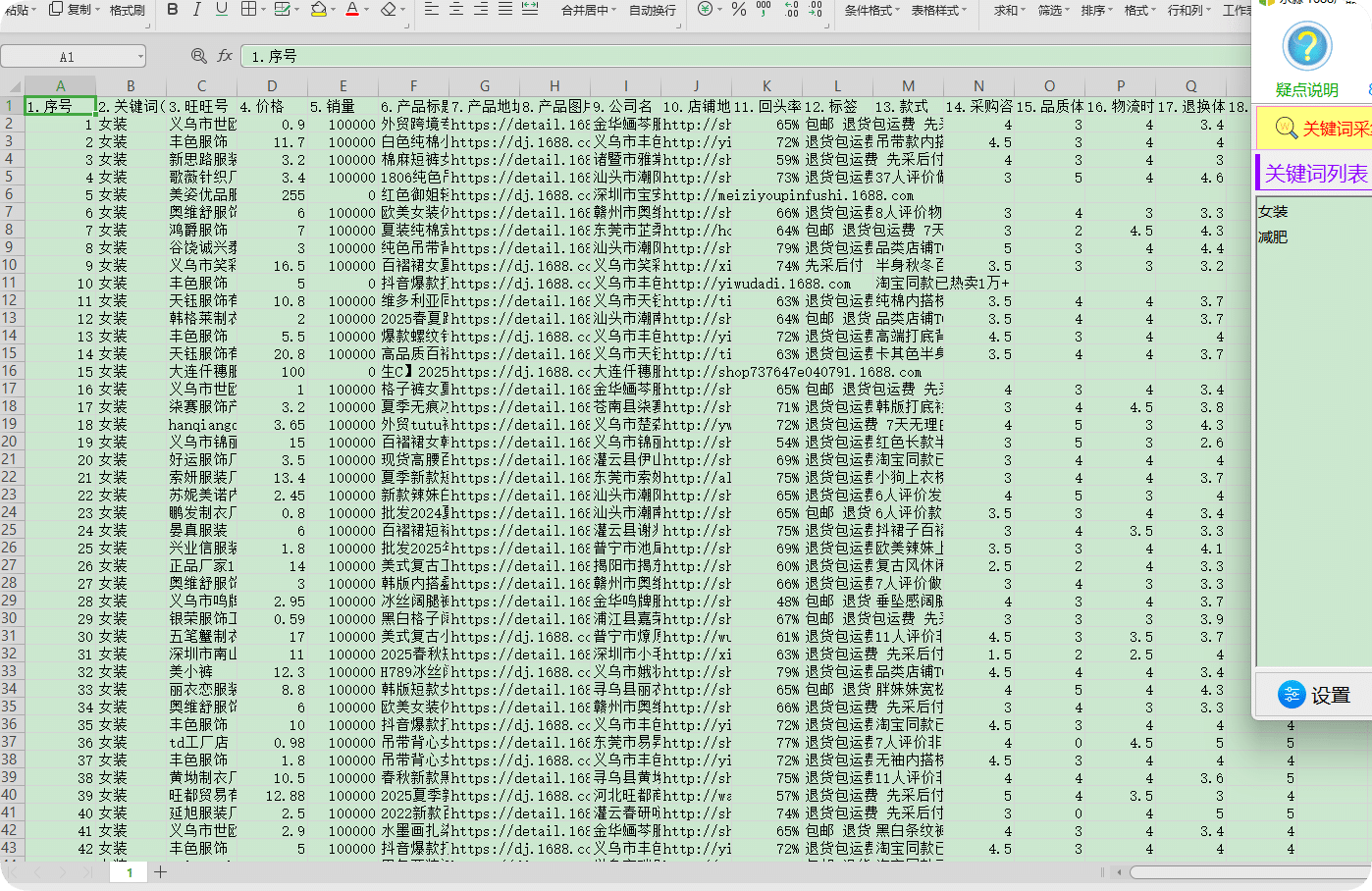Image resolution: width=1372 pixels, height=891 pixels.
Task: Open the border style dropdown arrow
Action: tap(264, 10)
